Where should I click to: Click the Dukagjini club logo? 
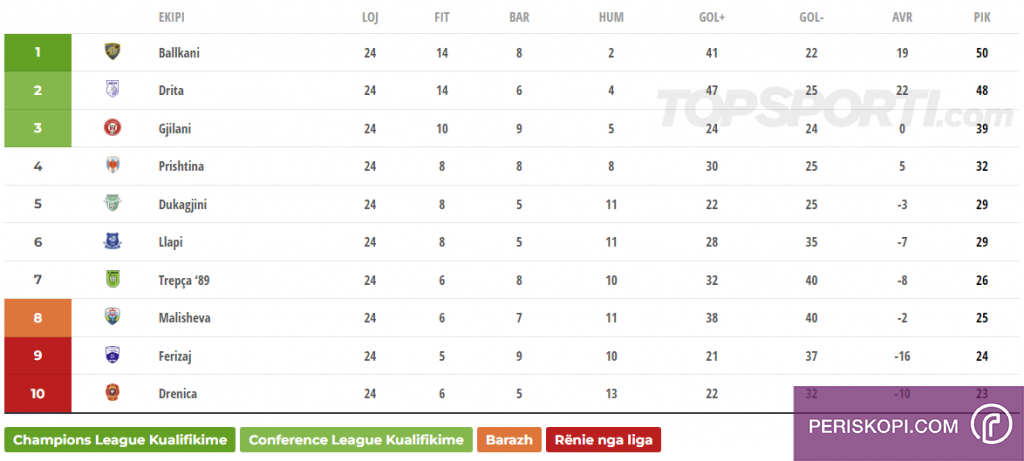(x=113, y=204)
